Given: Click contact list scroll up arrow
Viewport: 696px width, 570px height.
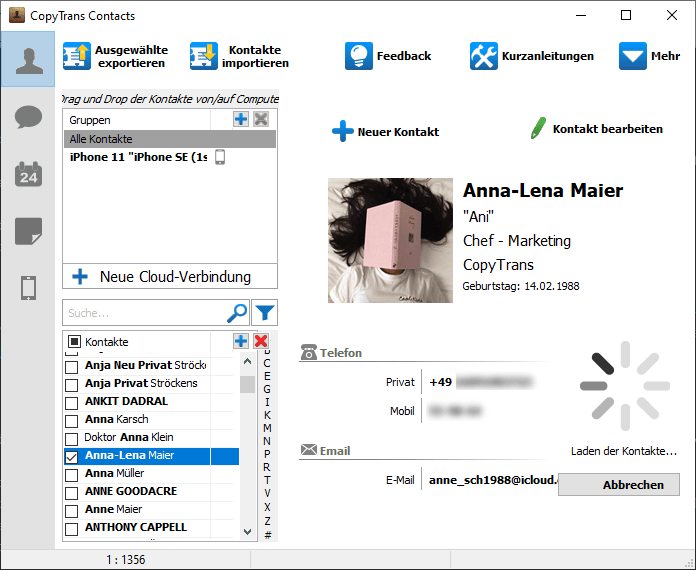Looking at the screenshot, I should (248, 361).
